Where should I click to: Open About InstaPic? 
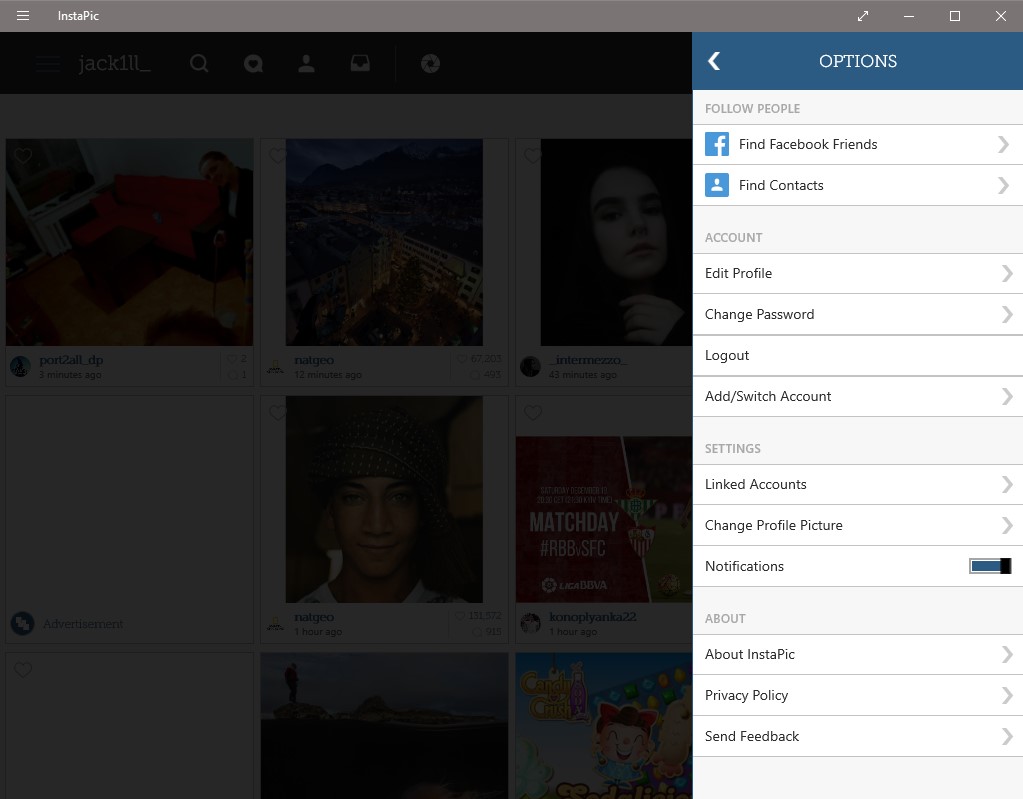pos(857,654)
